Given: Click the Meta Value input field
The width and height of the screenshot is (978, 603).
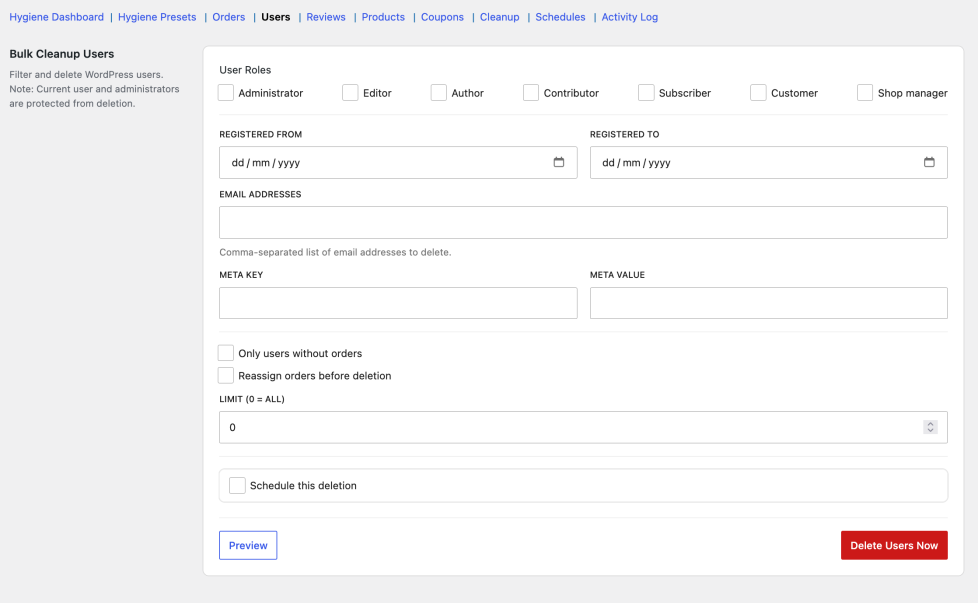Looking at the screenshot, I should [x=768, y=303].
